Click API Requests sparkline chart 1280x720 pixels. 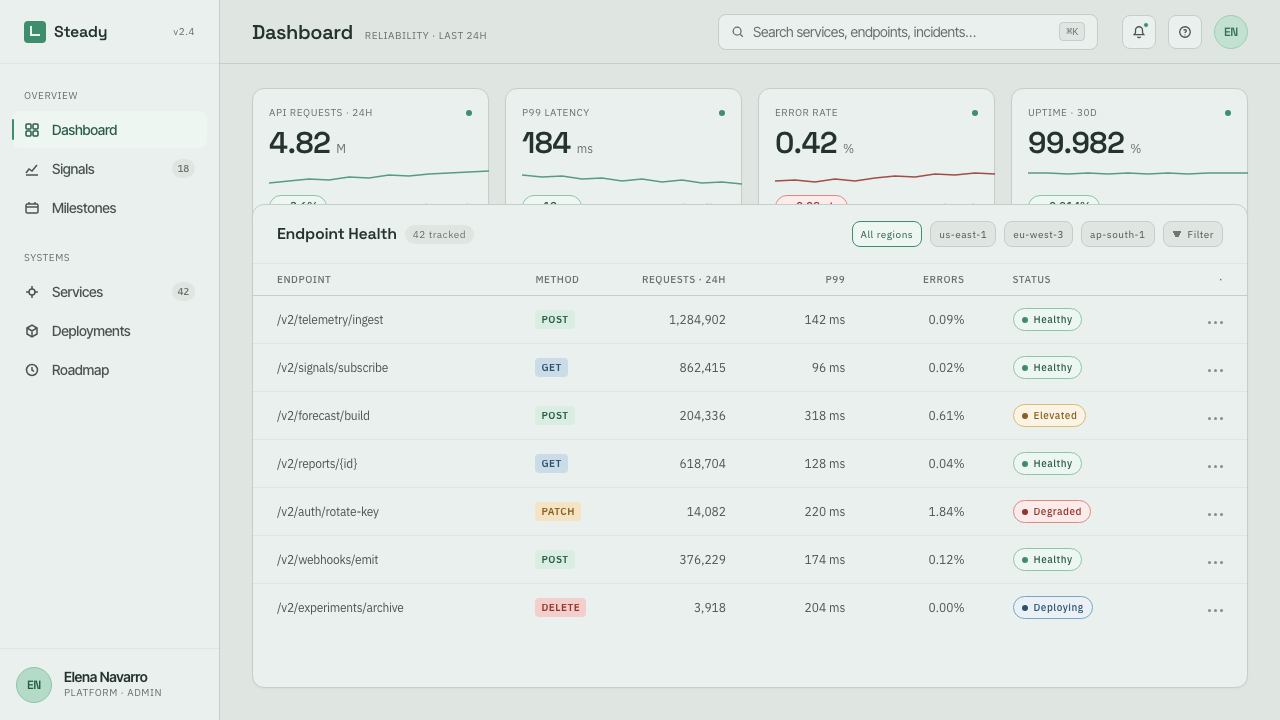379,177
